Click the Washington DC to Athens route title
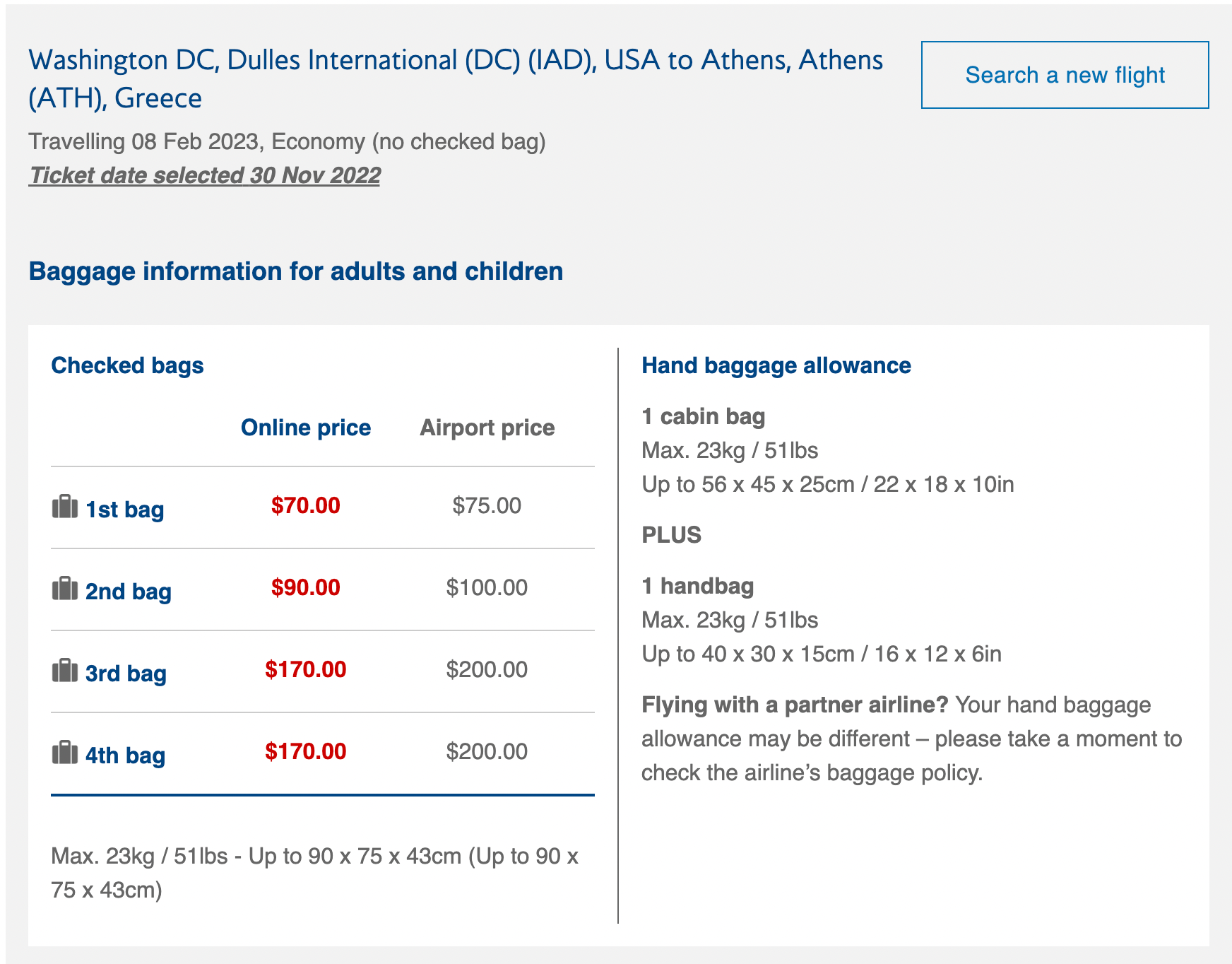The image size is (1232, 964). (x=456, y=79)
